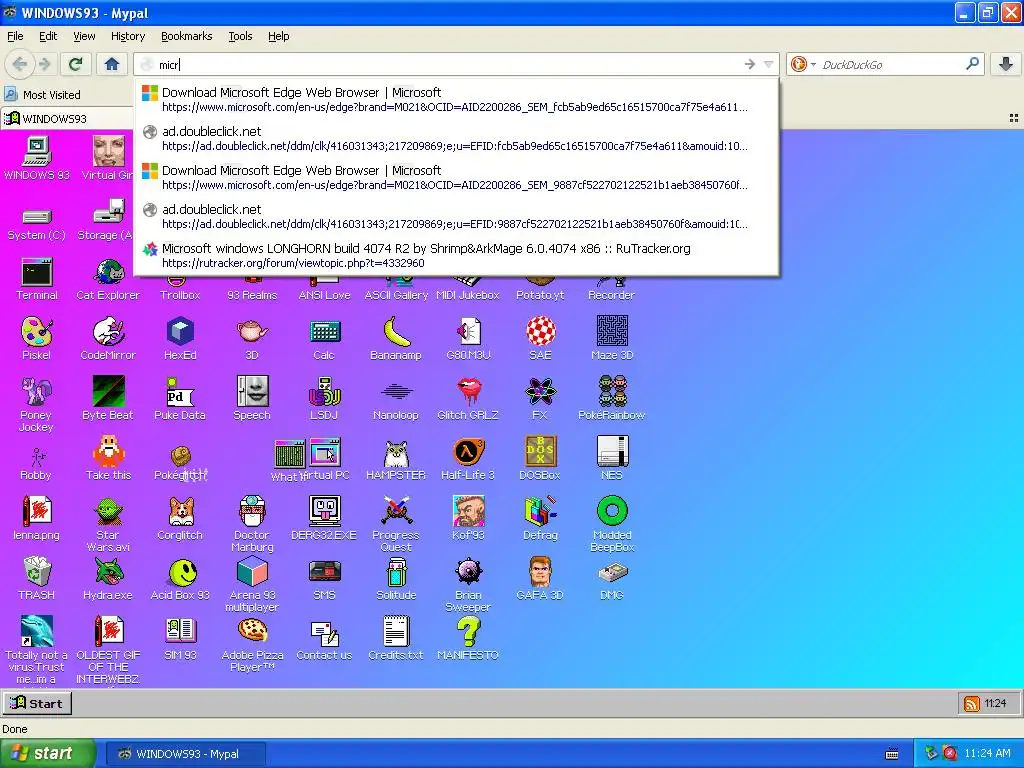Open the 3D teapot icon
This screenshot has width=1024, height=768.
252,339
